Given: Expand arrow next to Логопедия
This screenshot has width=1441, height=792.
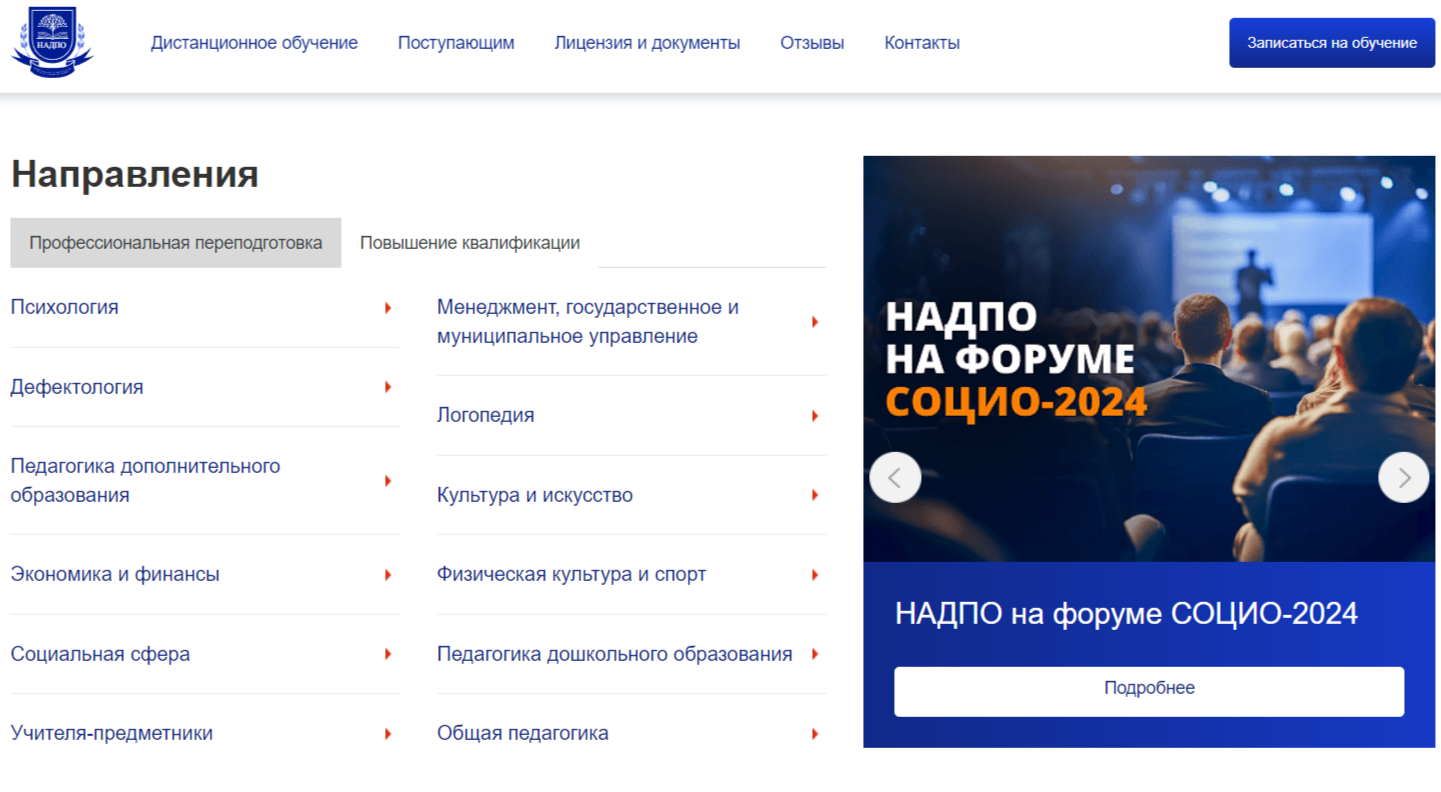Looking at the screenshot, I should [x=815, y=416].
